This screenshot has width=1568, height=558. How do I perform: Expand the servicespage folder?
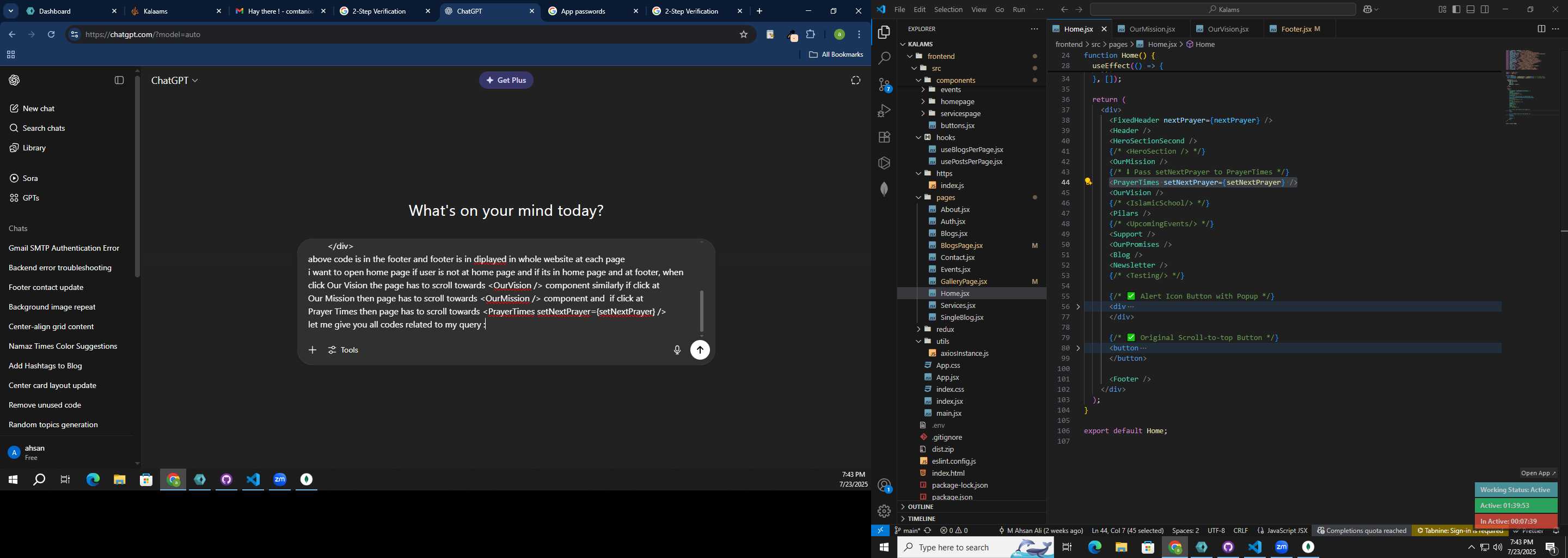923,114
